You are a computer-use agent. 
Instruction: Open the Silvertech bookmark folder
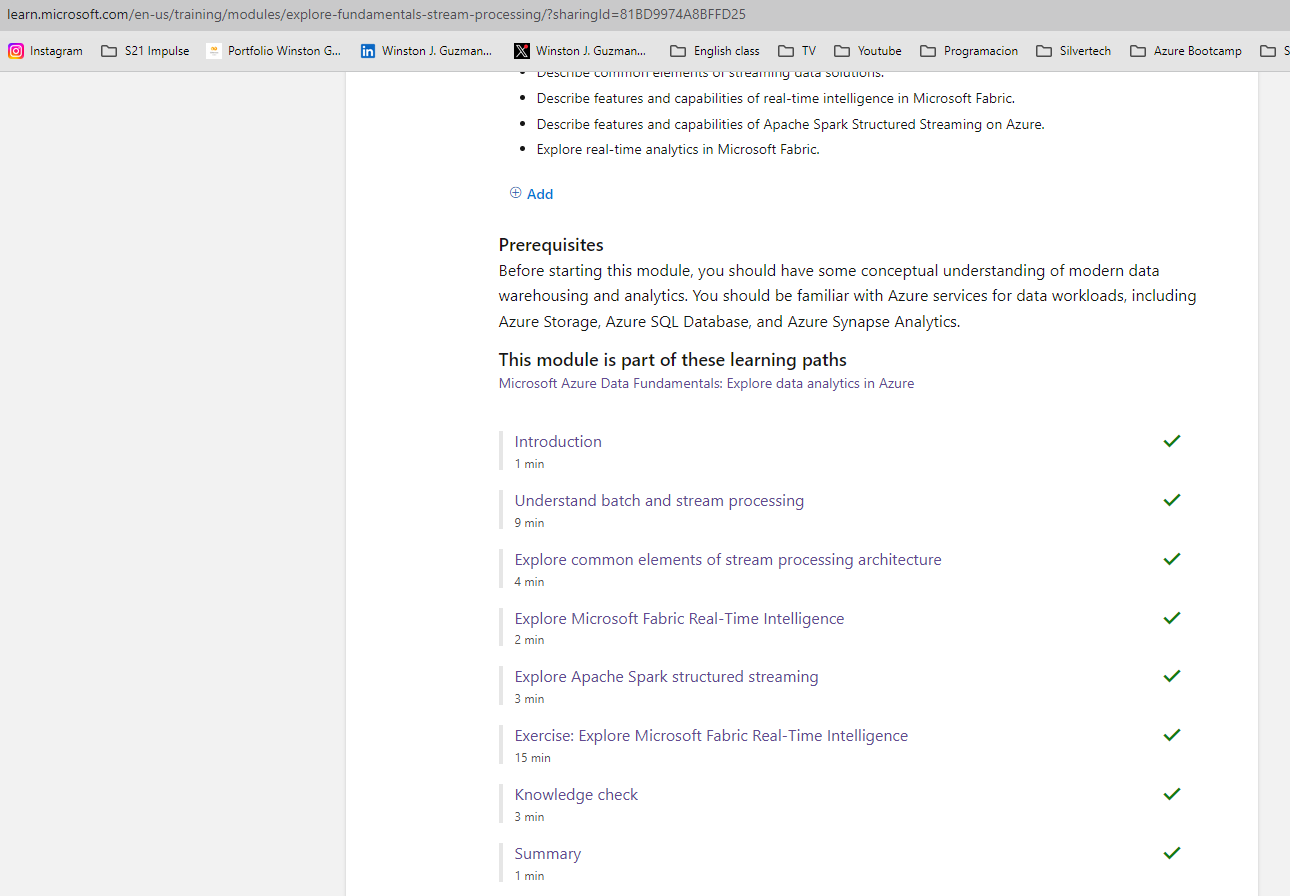tap(1074, 51)
